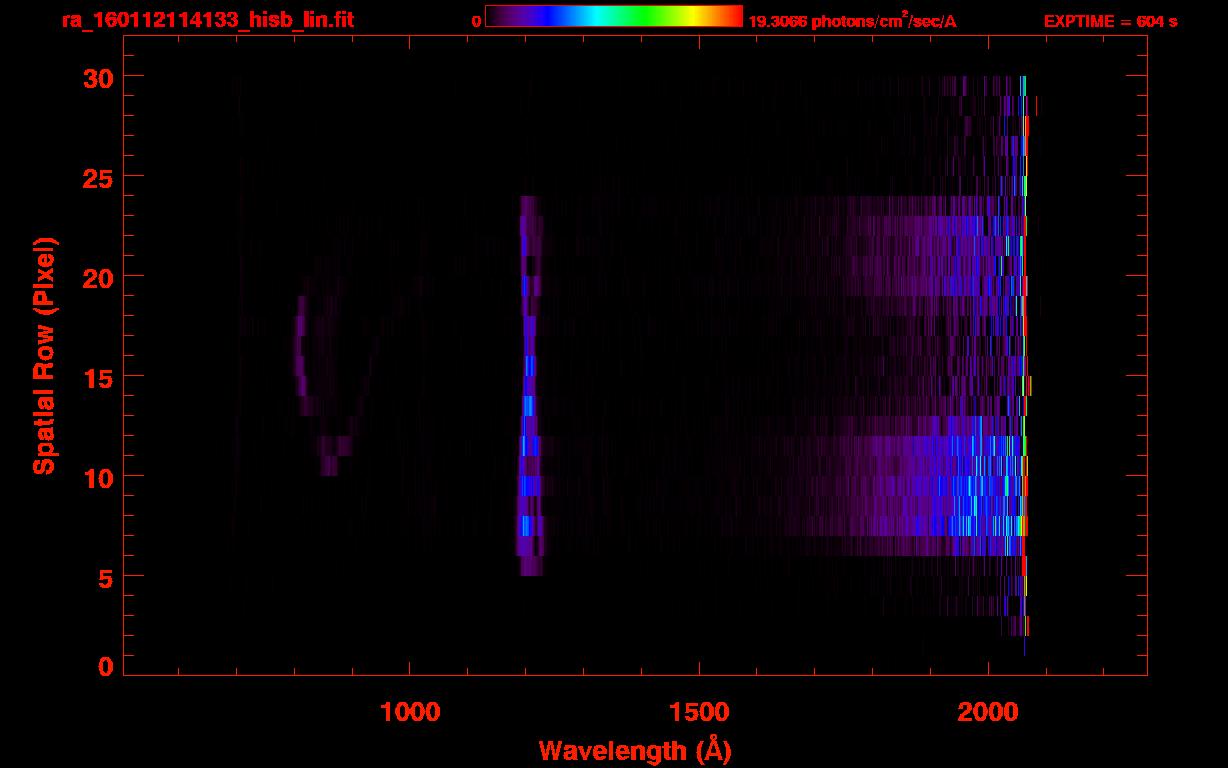Click the 19.3066 photons/cm²/sec/A label
Viewport: 1228px width, 768px height.
(853, 21)
